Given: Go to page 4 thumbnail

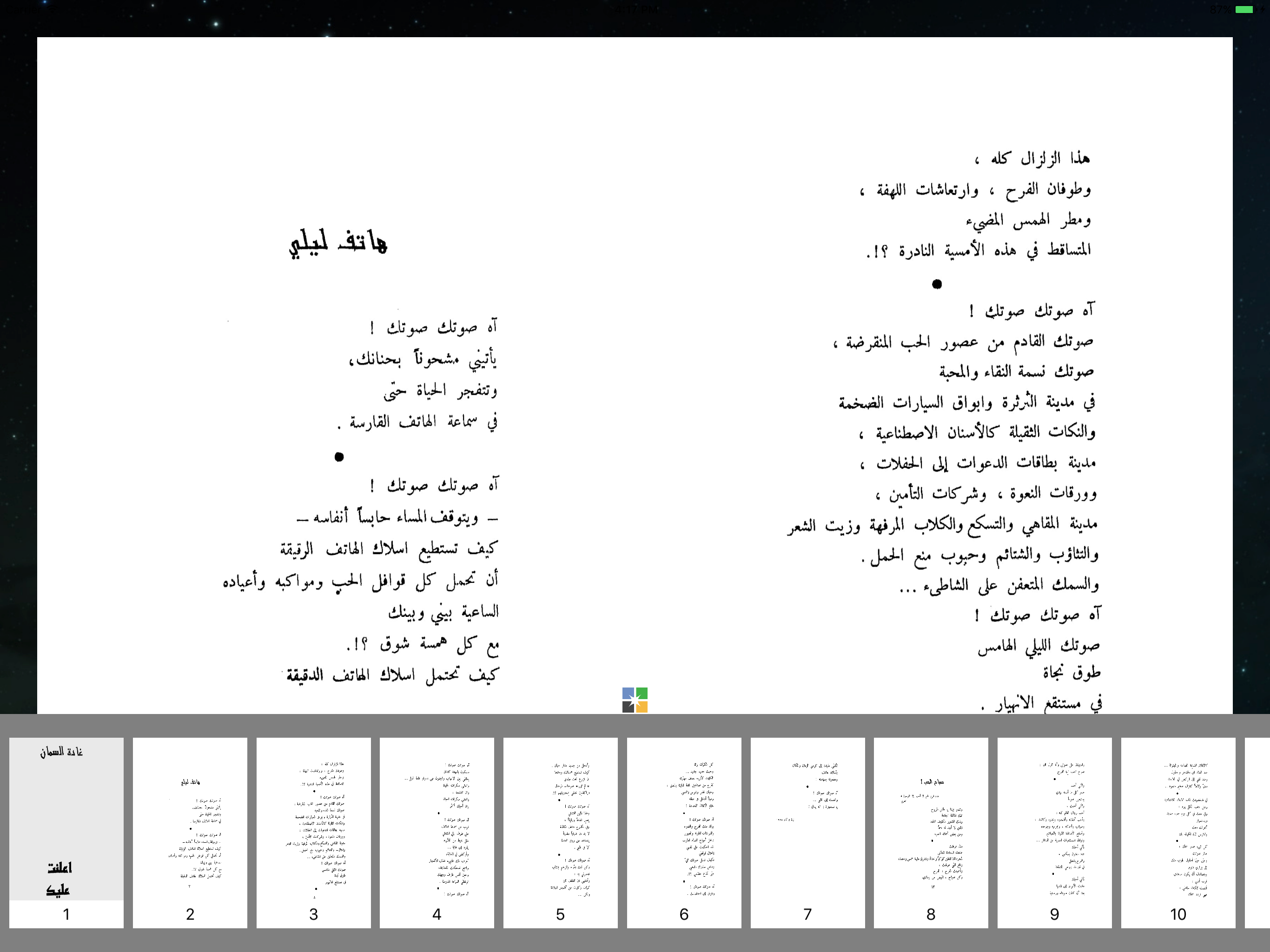Looking at the screenshot, I should pyautogui.click(x=437, y=833).
